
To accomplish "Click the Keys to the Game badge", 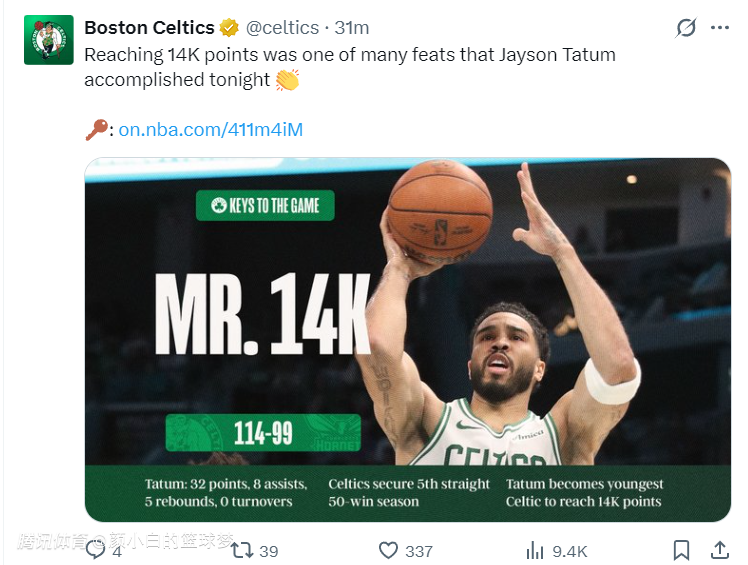I will click(x=265, y=206).
